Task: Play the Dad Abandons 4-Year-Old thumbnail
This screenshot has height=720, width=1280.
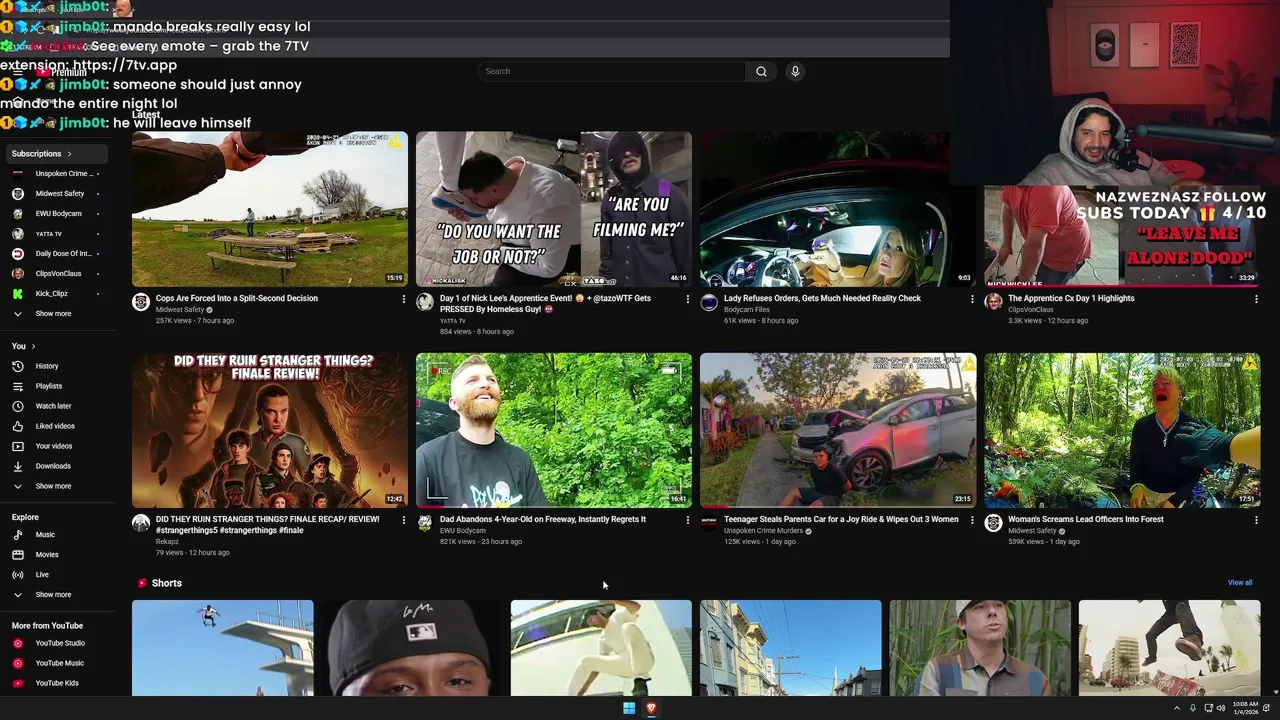Action: click(554, 430)
